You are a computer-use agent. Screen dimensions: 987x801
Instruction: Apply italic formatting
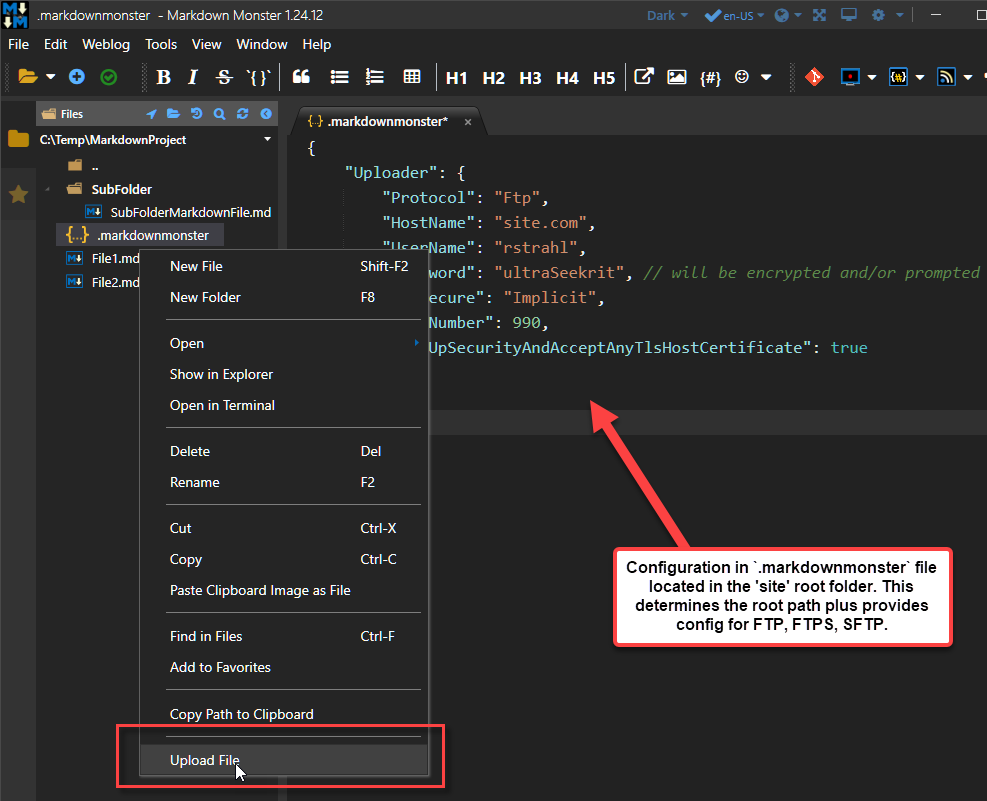pos(193,77)
